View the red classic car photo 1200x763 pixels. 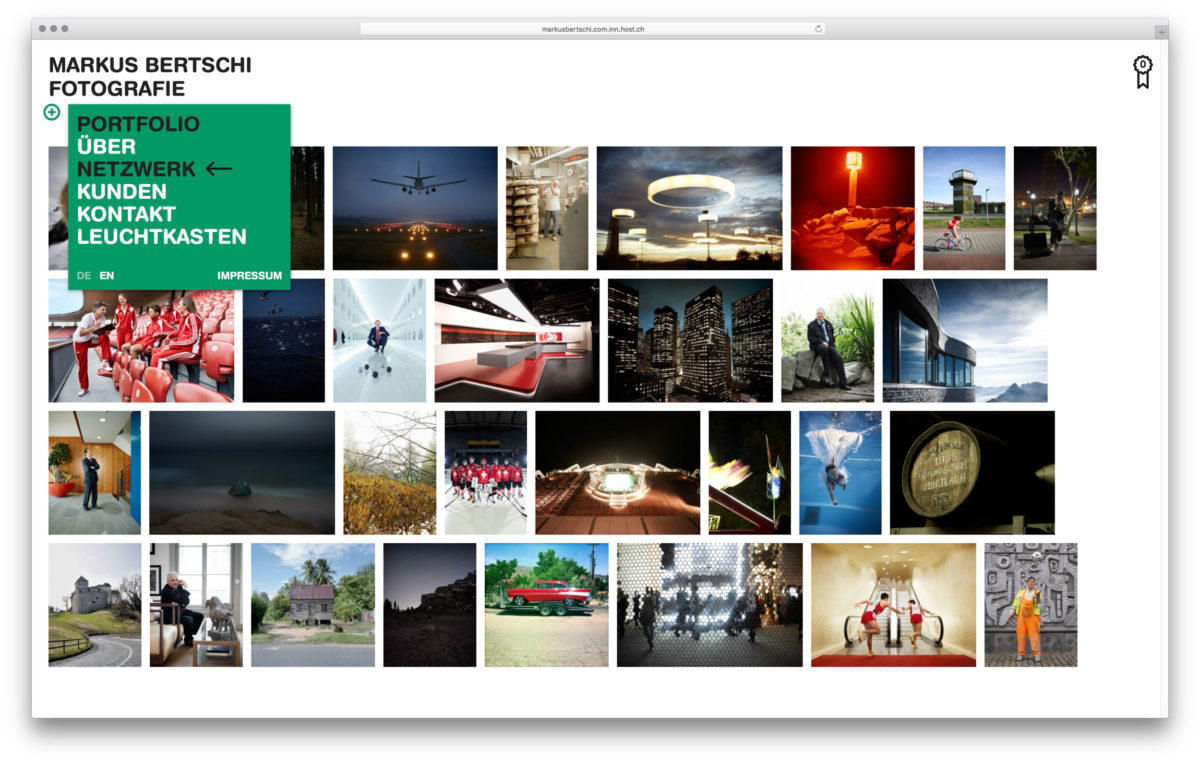pos(546,604)
